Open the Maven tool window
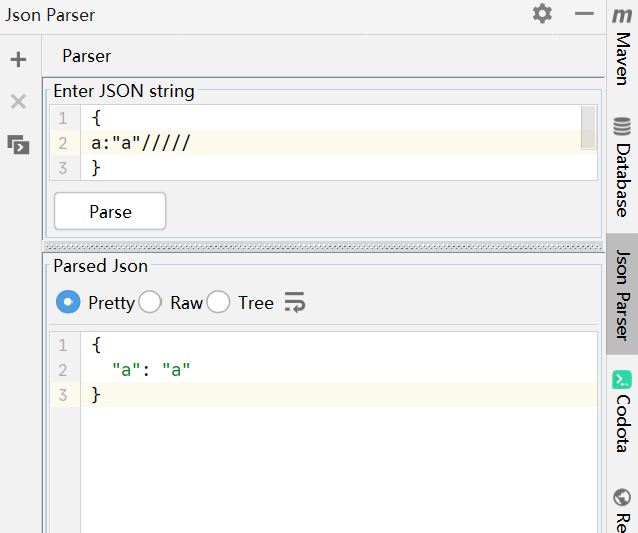The width and height of the screenshot is (638, 533). 622,59
